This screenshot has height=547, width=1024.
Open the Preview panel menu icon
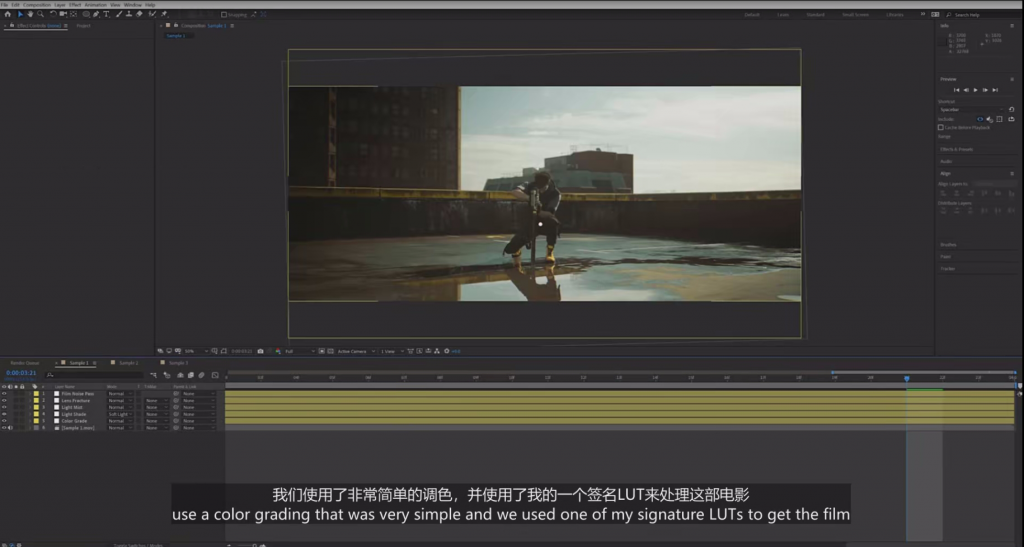tap(1012, 79)
